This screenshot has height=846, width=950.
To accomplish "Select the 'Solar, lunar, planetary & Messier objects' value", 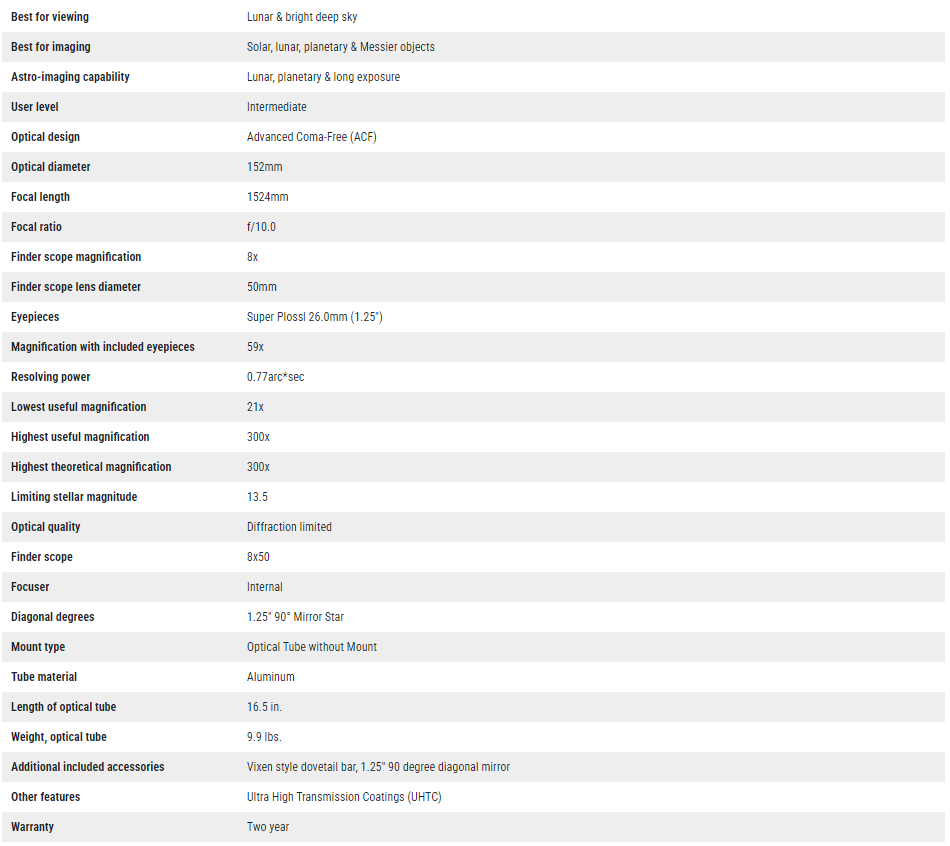I will click(x=340, y=47).
